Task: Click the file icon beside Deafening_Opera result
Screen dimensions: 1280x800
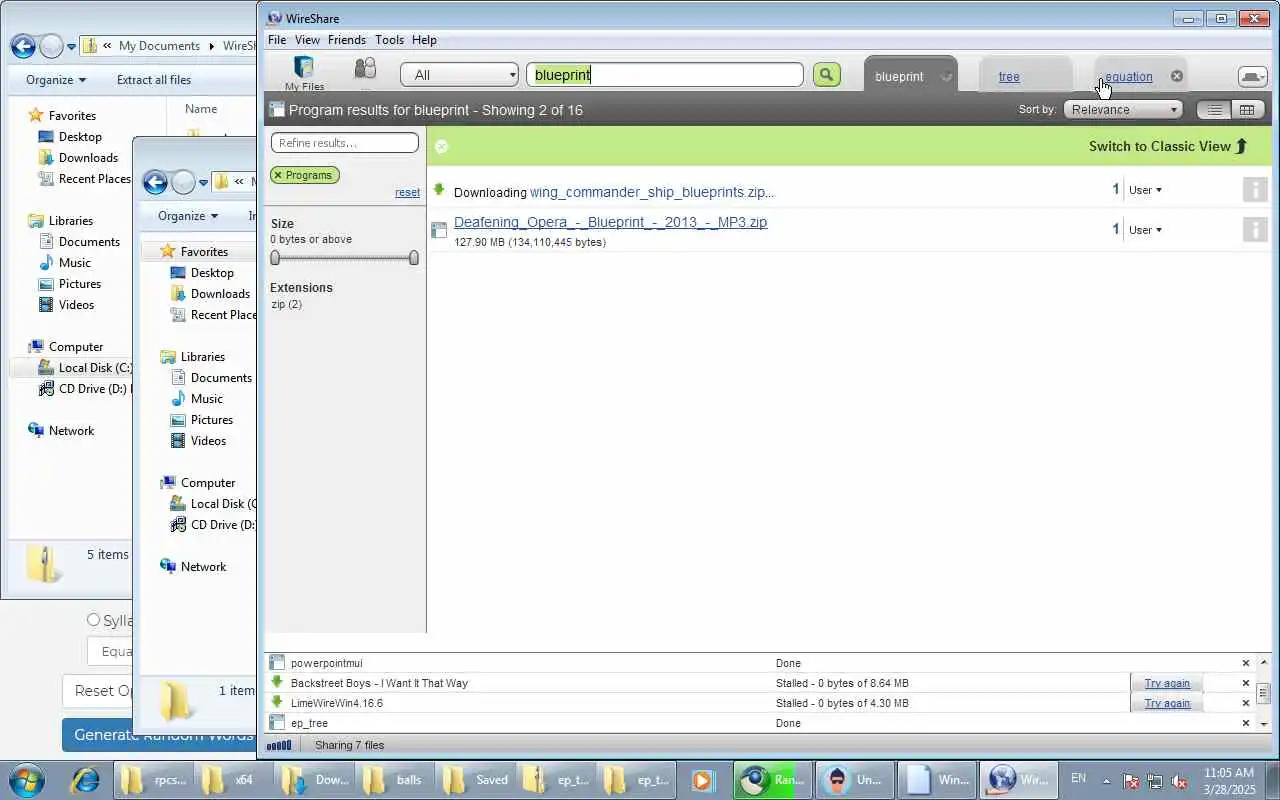Action: (439, 230)
